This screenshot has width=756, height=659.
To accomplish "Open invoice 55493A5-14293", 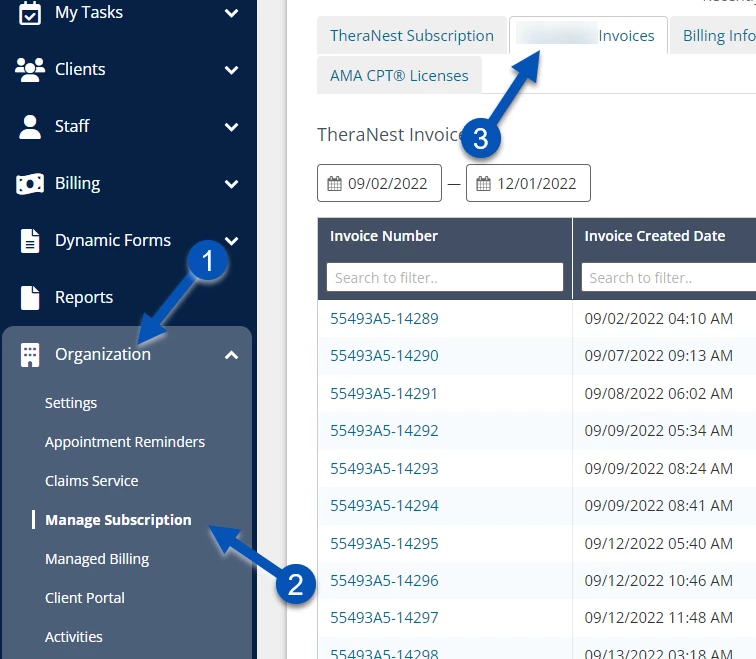I will [384, 469].
